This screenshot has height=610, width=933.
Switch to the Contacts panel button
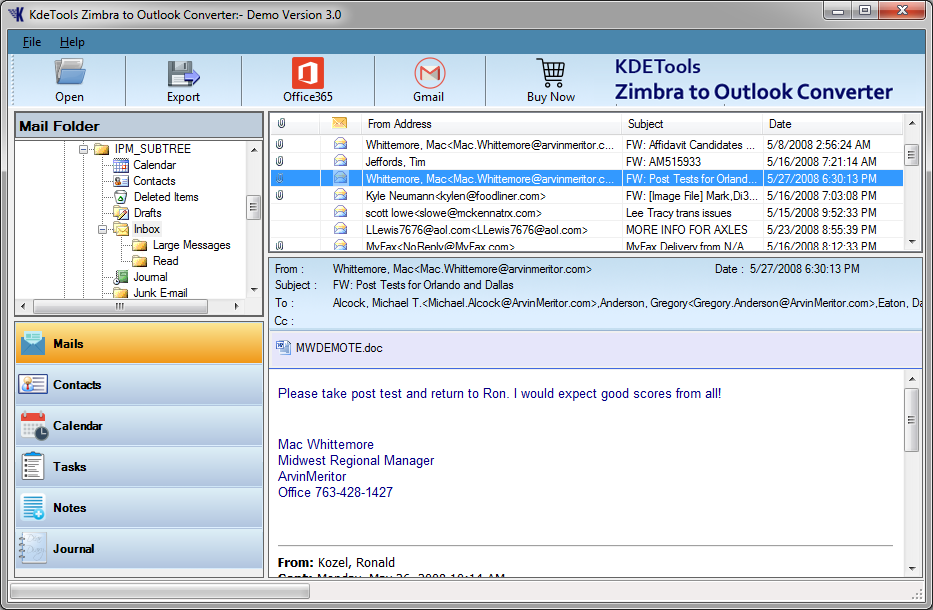pyautogui.click(x=77, y=385)
